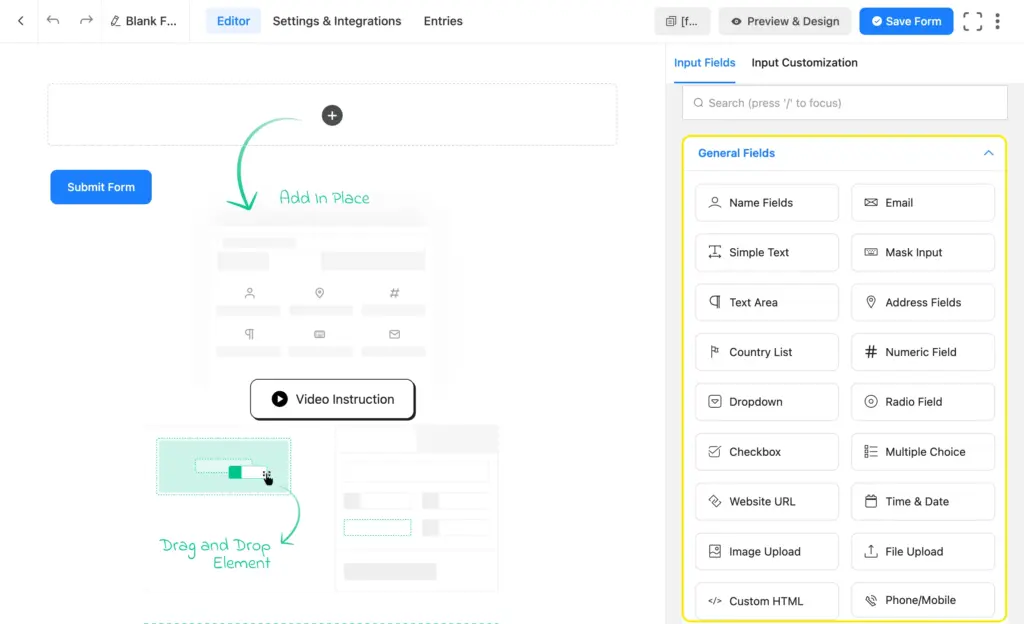Open Settings & Integrations

coord(336,21)
